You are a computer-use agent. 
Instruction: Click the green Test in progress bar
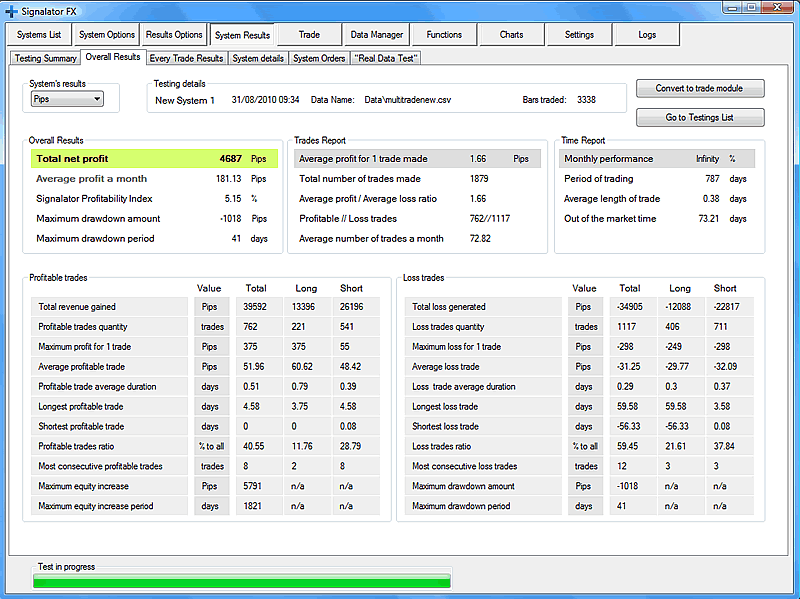coord(243,580)
